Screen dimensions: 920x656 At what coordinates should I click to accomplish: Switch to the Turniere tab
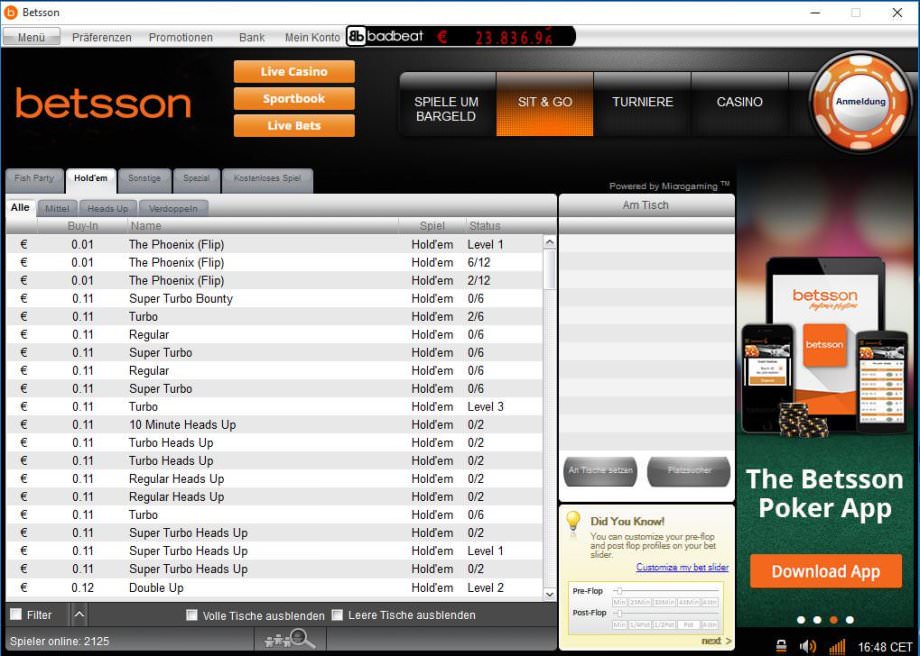642,105
